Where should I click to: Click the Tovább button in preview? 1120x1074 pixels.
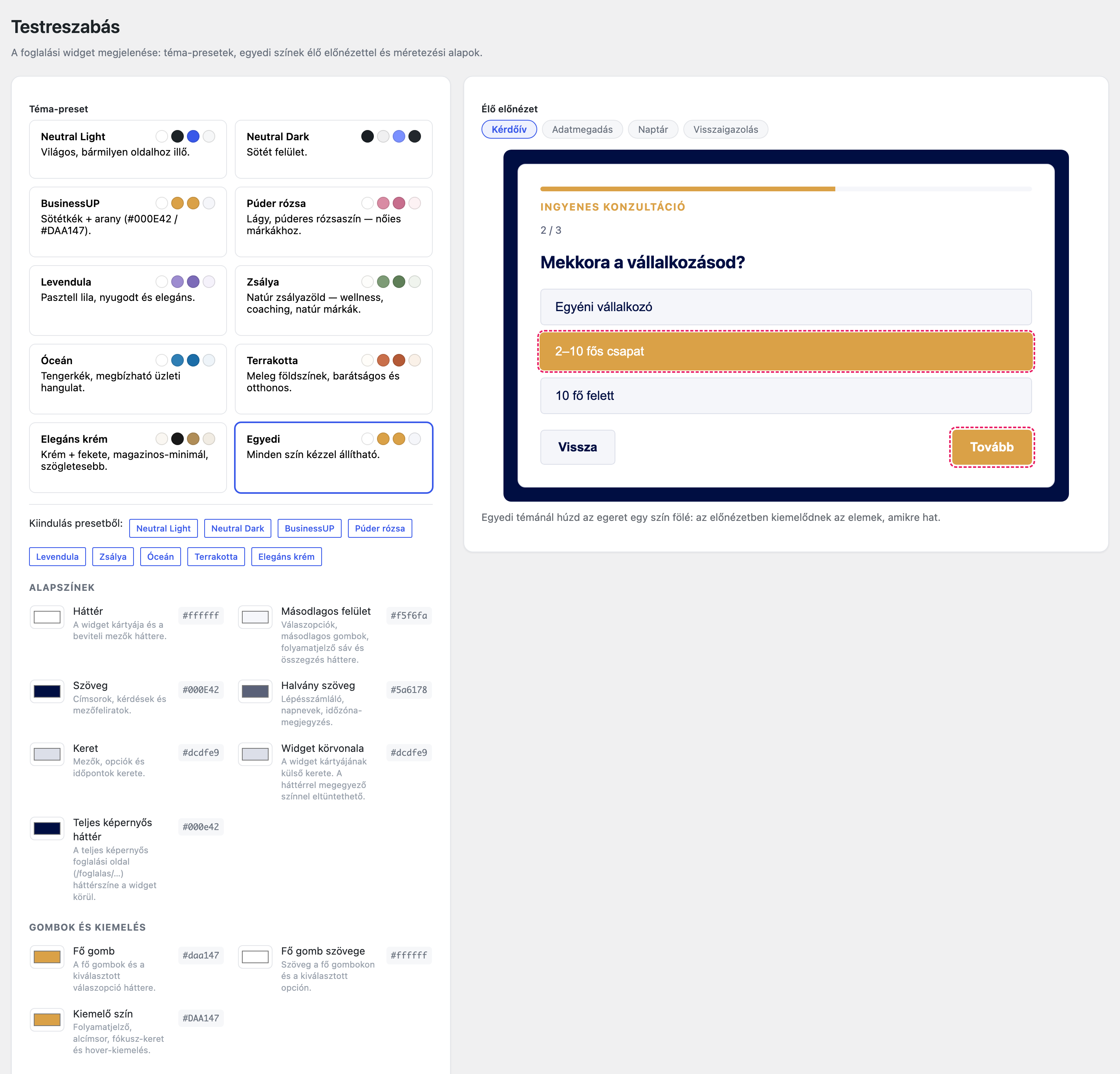pos(992,447)
